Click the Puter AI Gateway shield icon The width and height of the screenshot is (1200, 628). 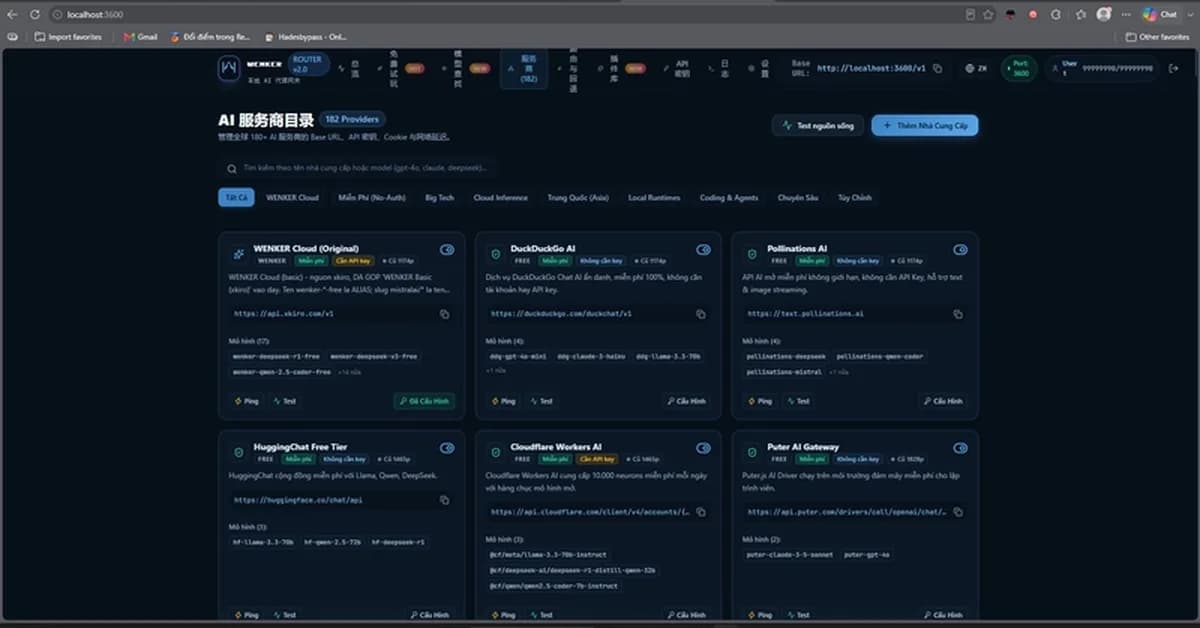coord(752,453)
